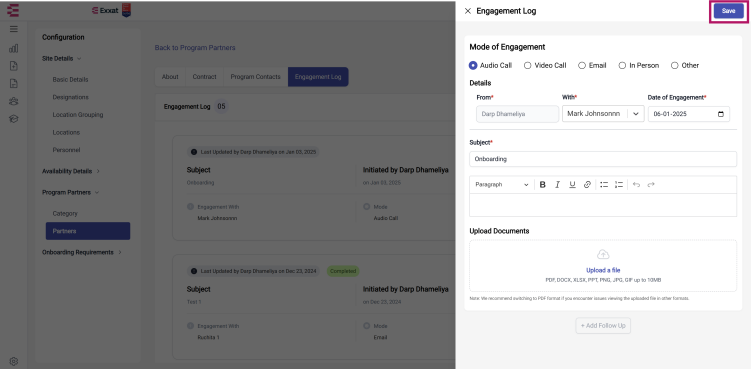Click the Exxat logo at top left

point(13,10)
